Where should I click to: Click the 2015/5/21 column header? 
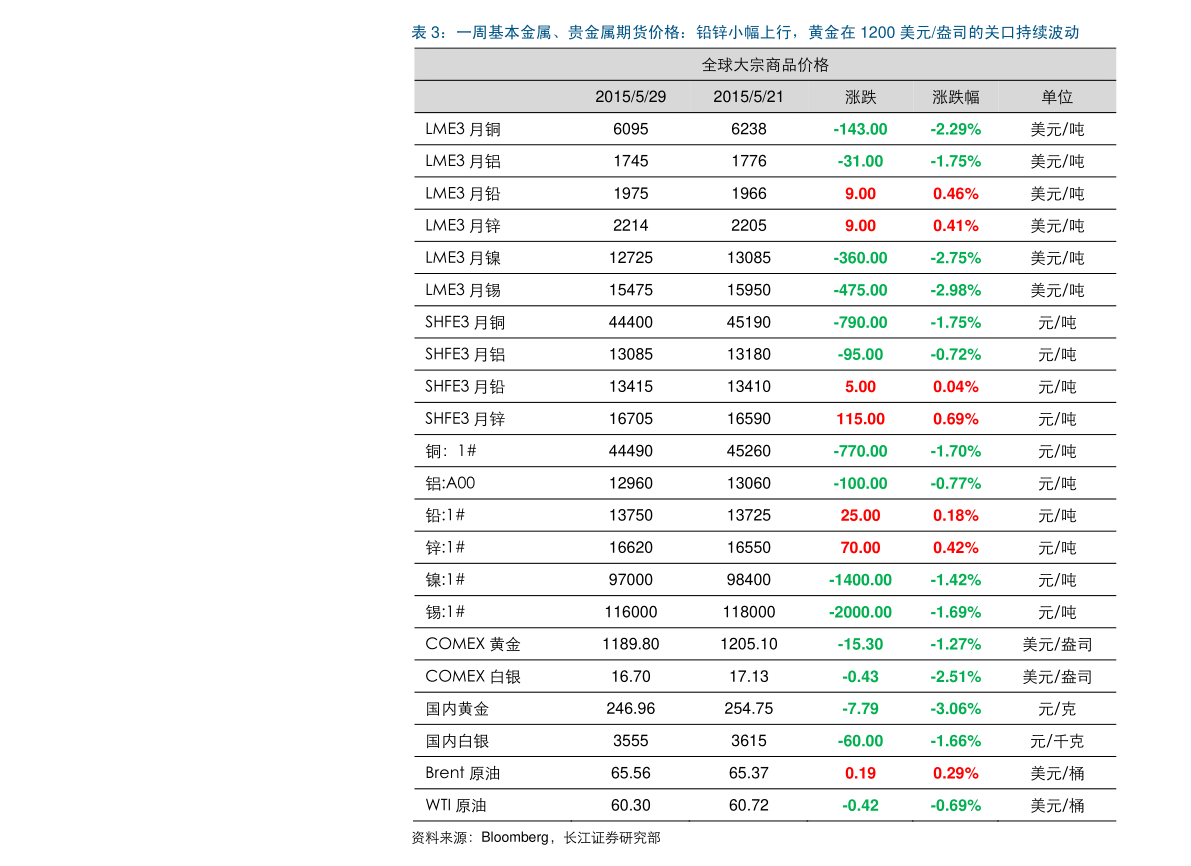[x=748, y=97]
